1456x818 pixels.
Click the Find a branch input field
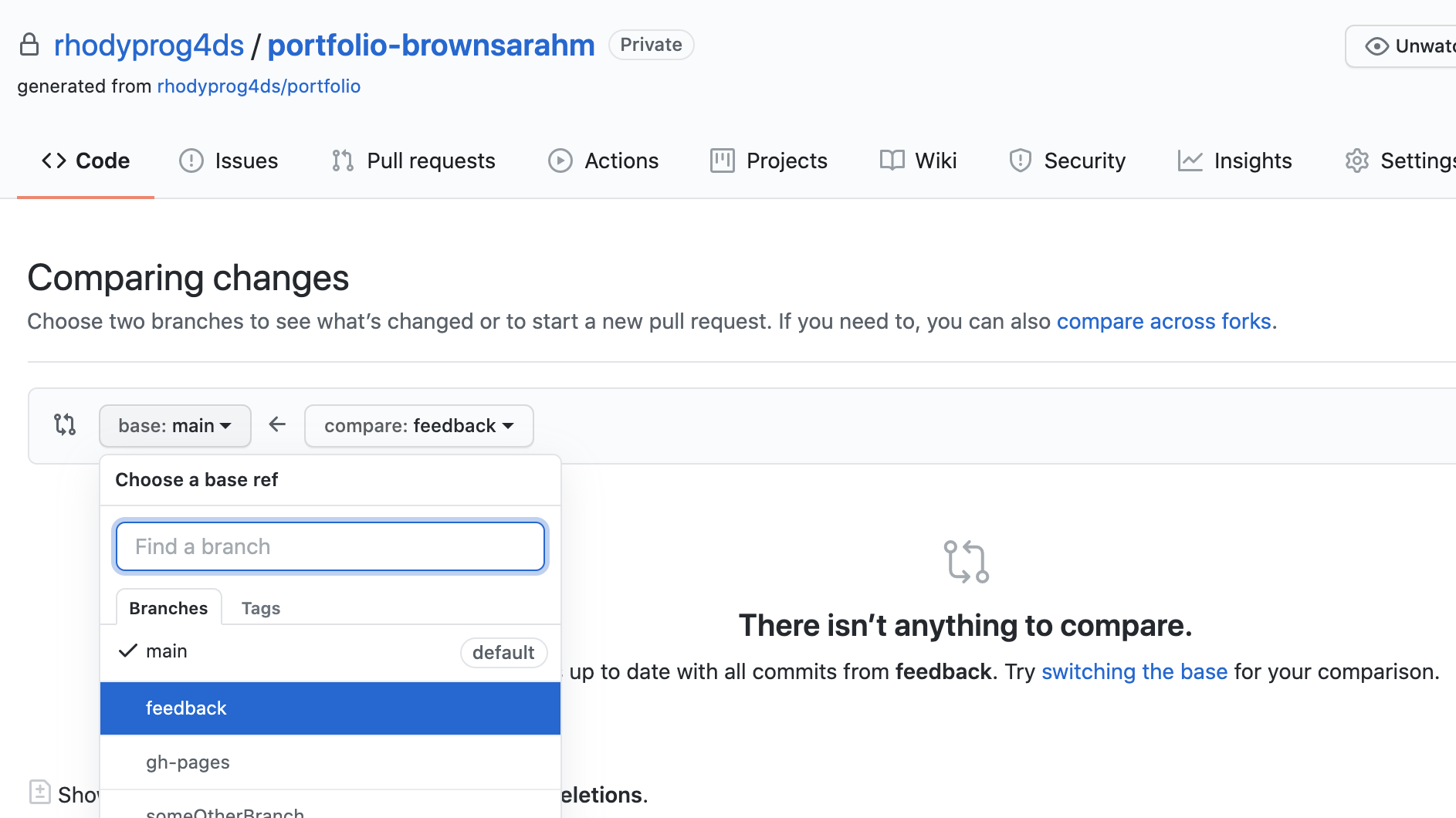(330, 546)
